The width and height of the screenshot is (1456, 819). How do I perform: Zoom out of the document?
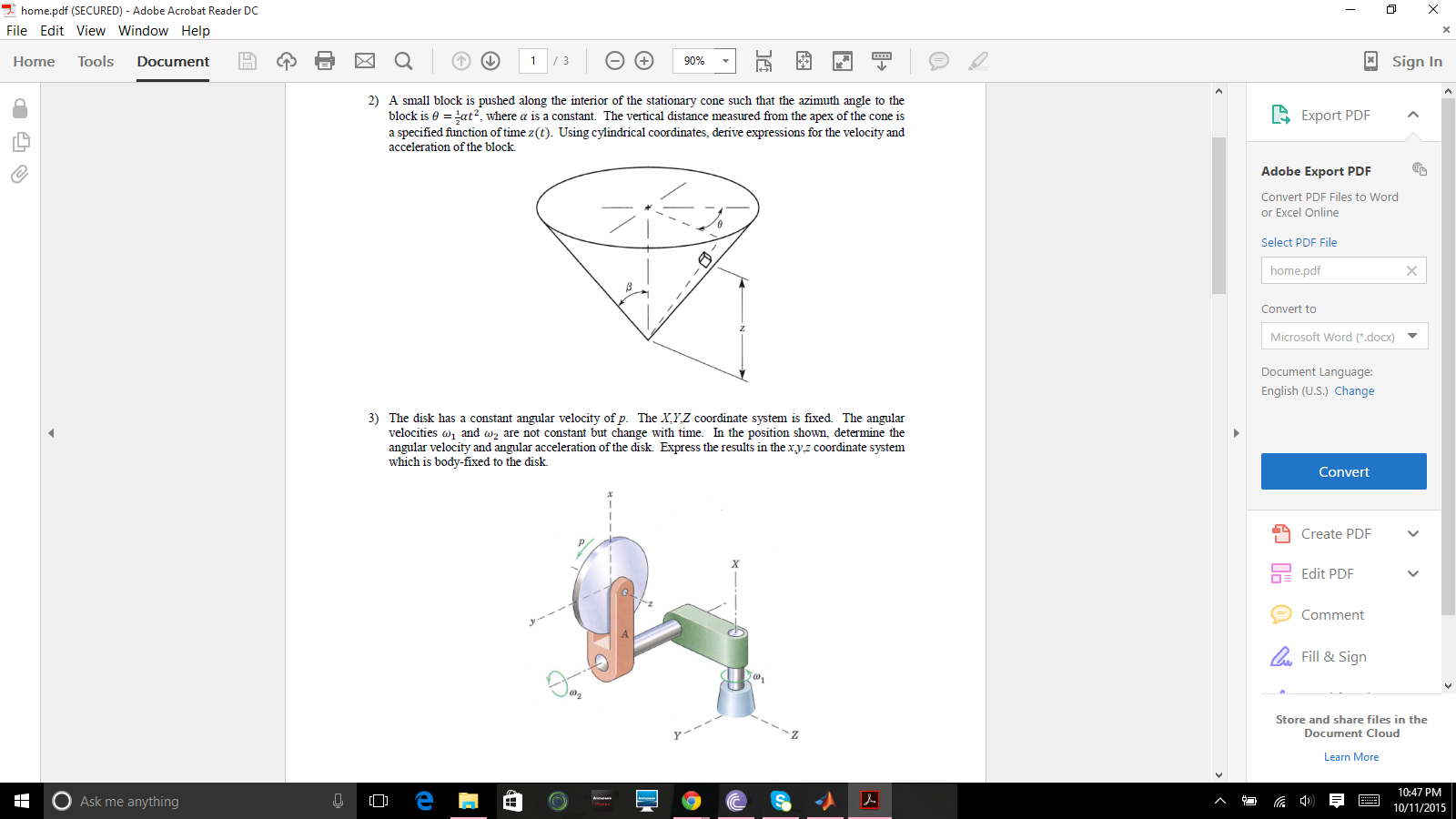(x=615, y=61)
